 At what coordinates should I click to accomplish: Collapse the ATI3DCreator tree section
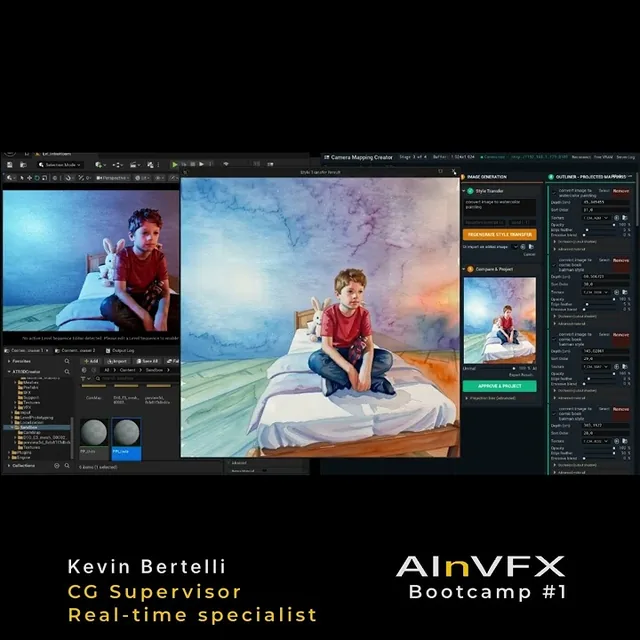[9, 372]
